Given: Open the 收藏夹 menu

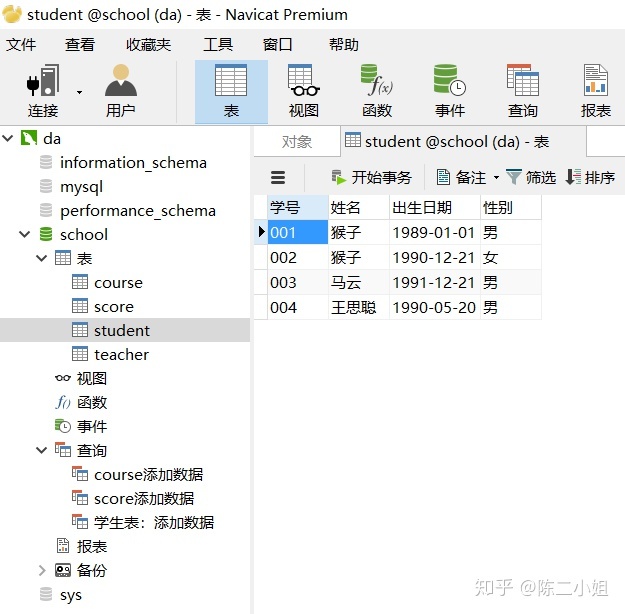Looking at the screenshot, I should (x=148, y=44).
